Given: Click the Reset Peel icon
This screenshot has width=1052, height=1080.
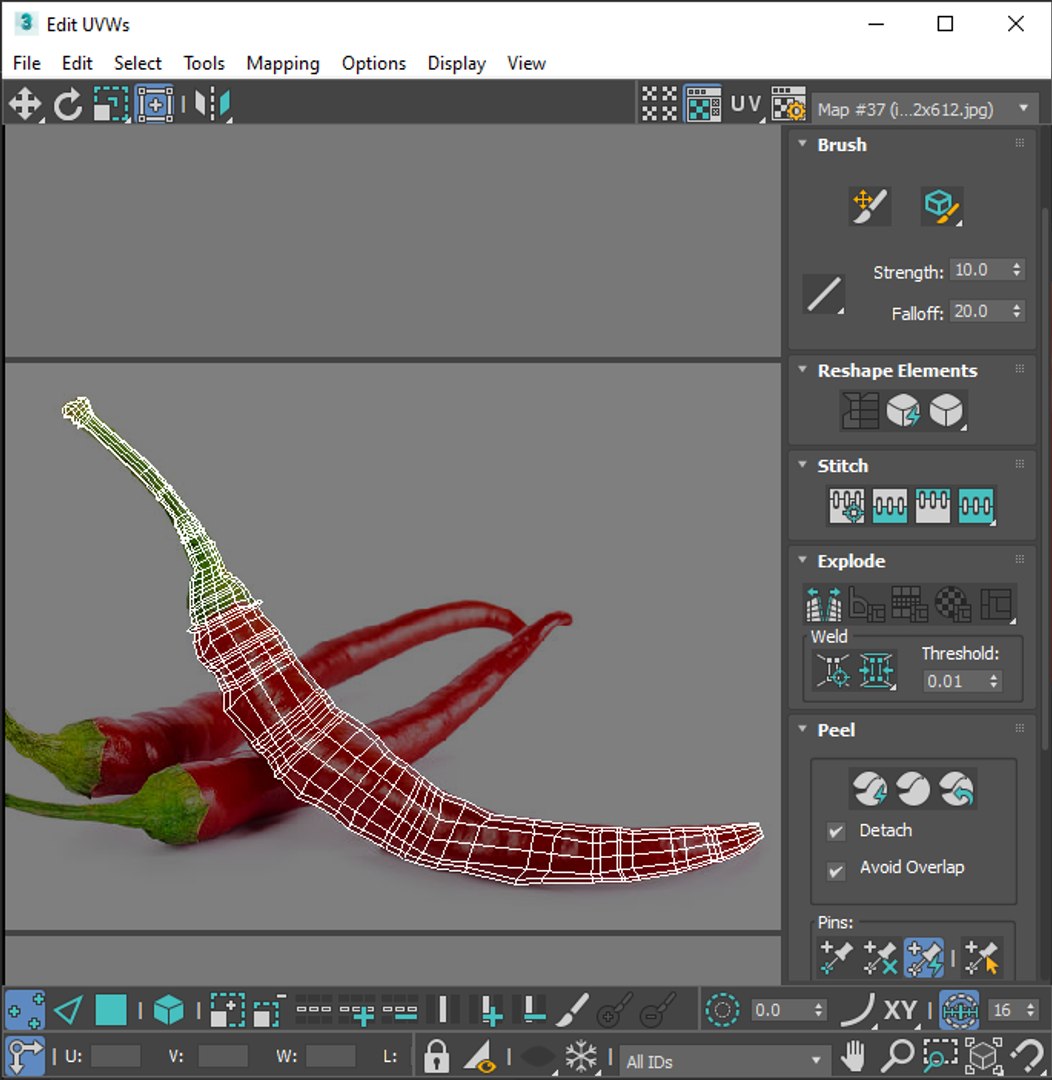Looking at the screenshot, I should coord(956,789).
